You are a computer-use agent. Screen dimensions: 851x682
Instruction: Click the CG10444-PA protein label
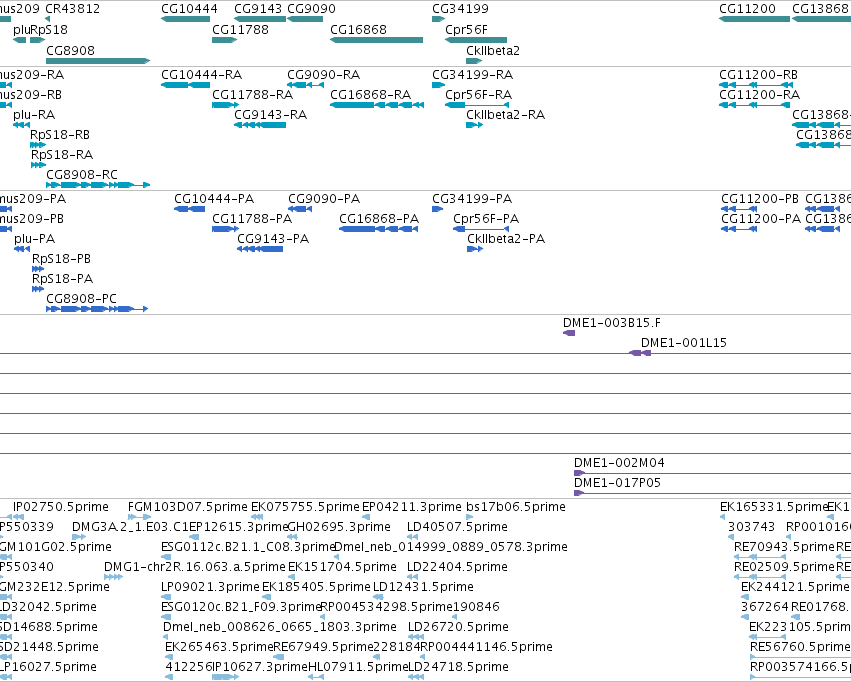pos(214,199)
